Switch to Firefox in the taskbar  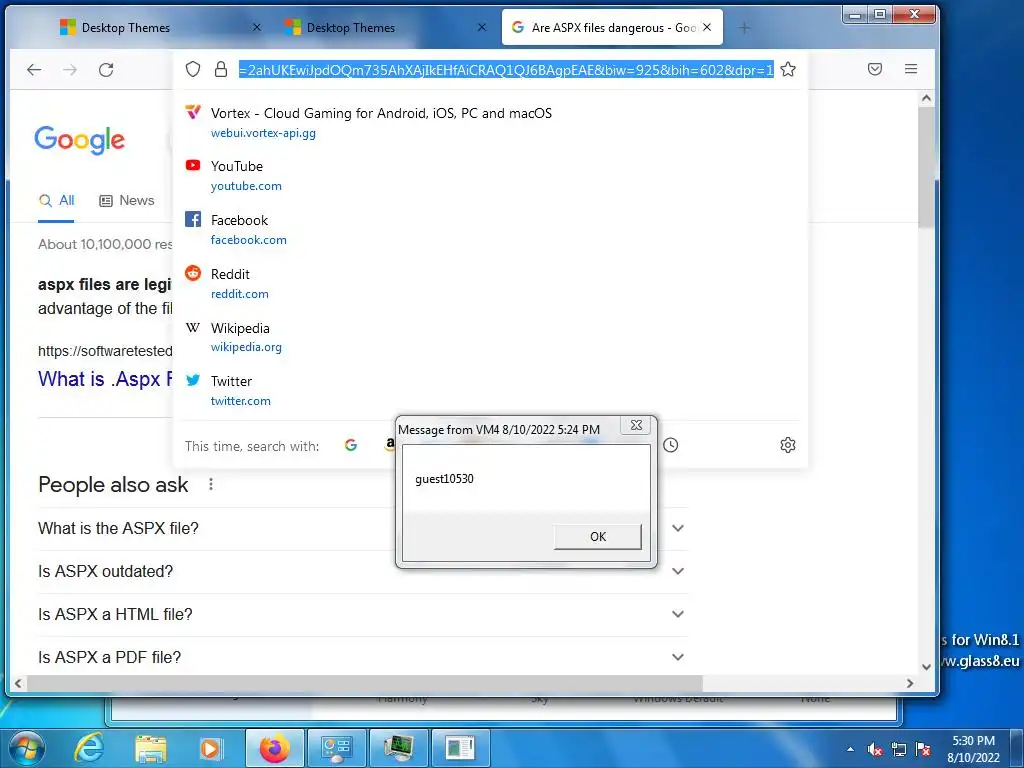(274, 748)
